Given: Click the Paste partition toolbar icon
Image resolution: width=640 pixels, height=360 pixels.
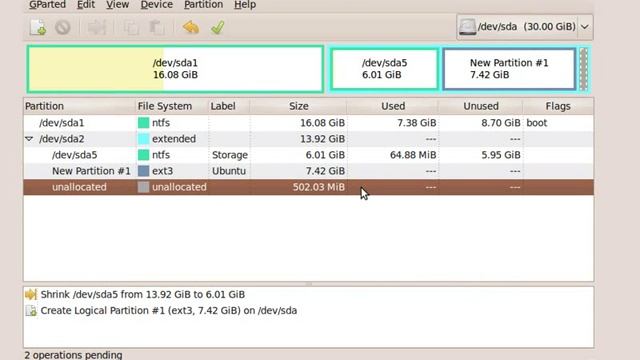Looking at the screenshot, I should 156,27.
